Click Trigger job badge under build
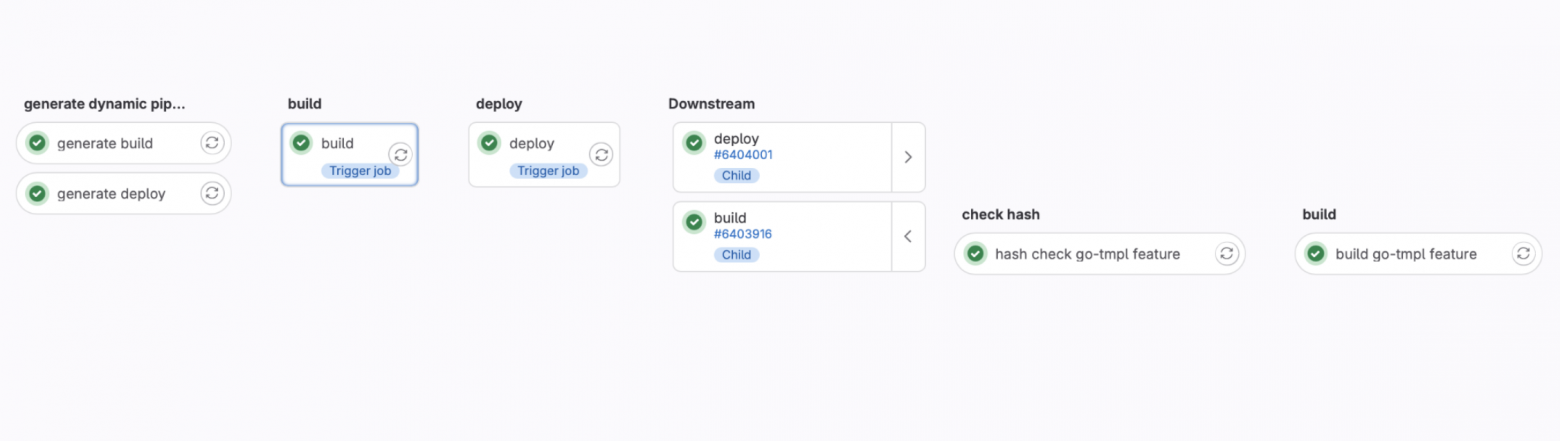1560x441 pixels. click(360, 171)
